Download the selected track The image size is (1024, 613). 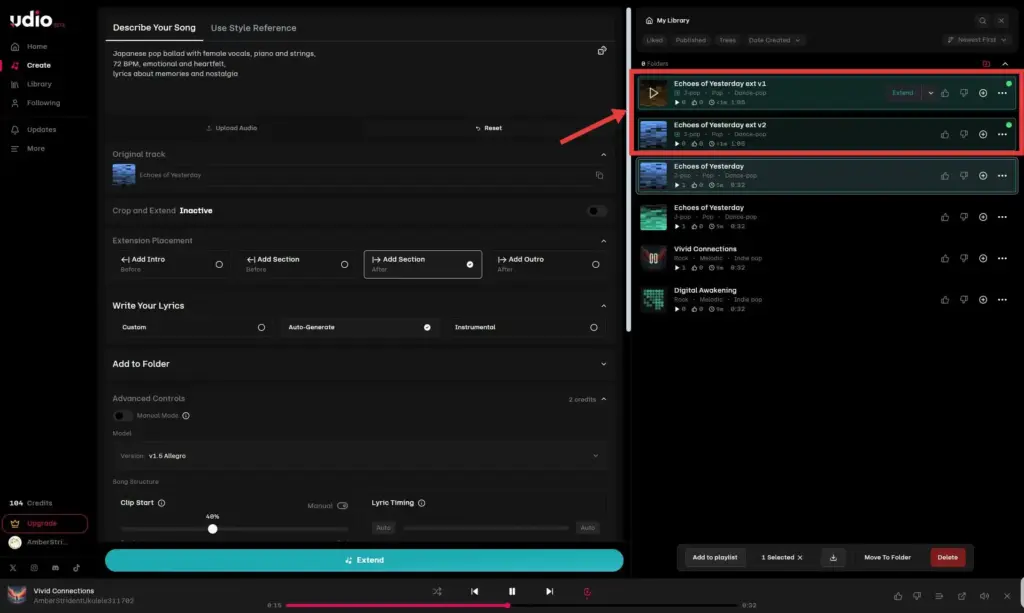(x=833, y=558)
